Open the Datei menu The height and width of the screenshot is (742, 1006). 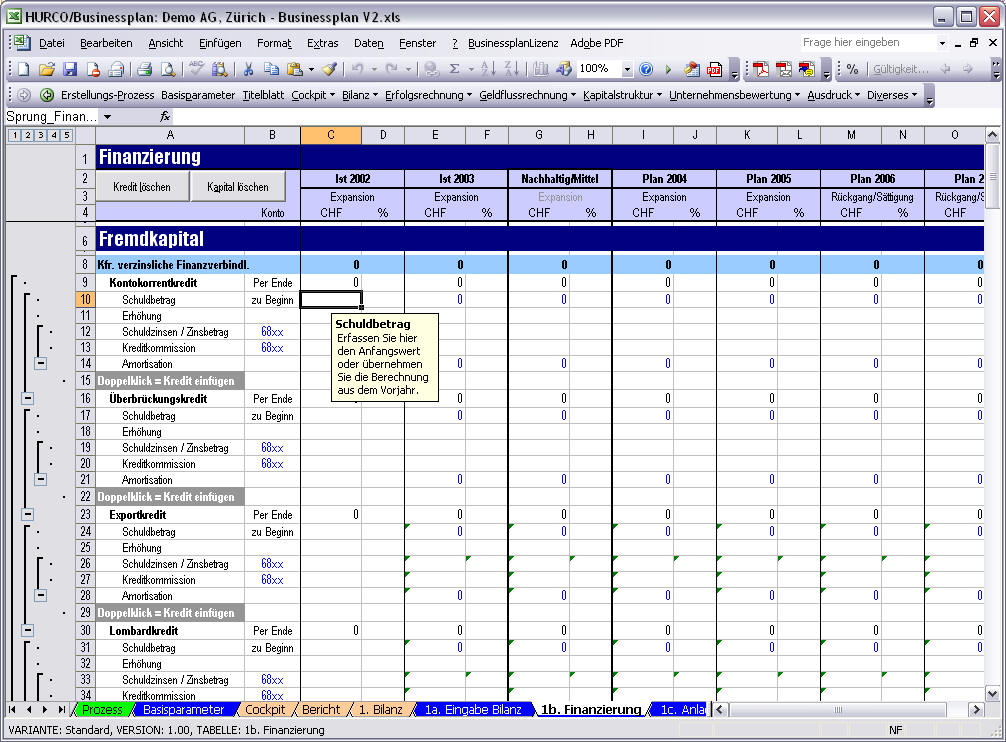51,43
